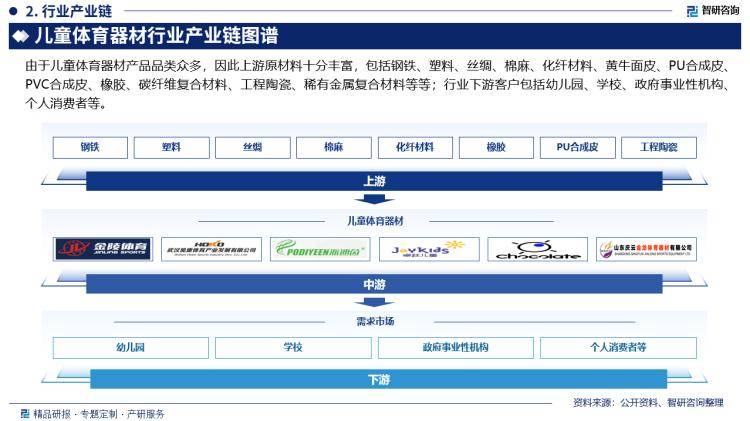Select the PU合成皮 box
The height and width of the screenshot is (421, 750).
tap(577, 147)
